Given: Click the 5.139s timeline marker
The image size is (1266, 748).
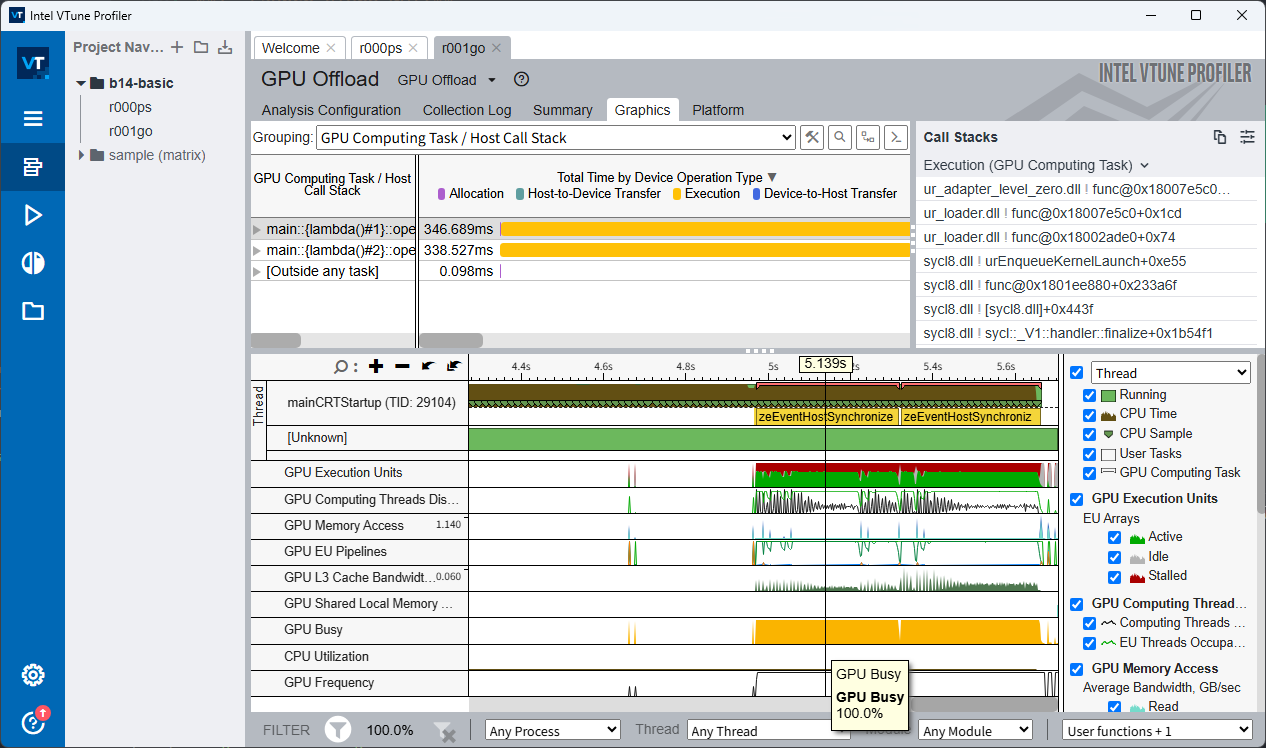Looking at the screenshot, I should 825,364.
